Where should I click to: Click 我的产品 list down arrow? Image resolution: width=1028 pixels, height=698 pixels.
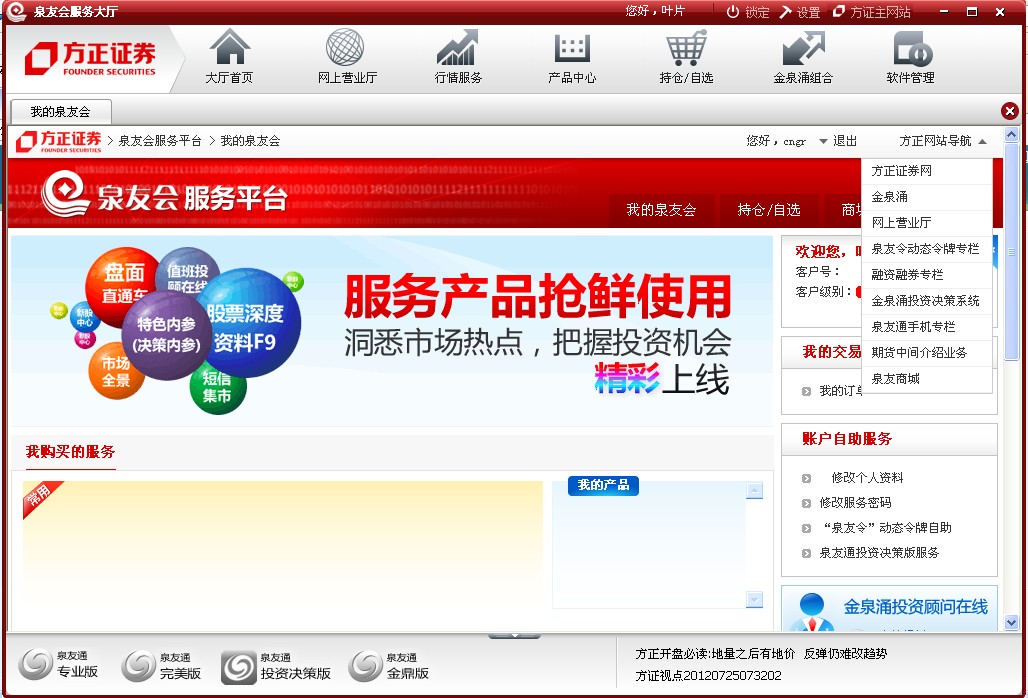click(755, 600)
